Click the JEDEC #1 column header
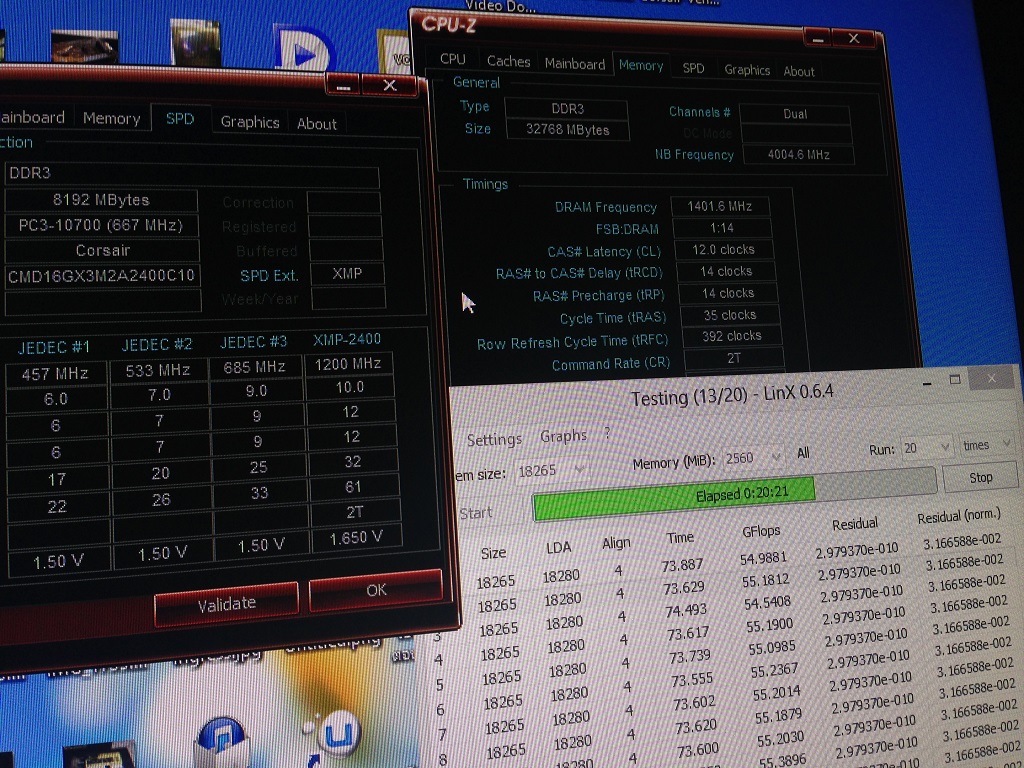 click(54, 347)
